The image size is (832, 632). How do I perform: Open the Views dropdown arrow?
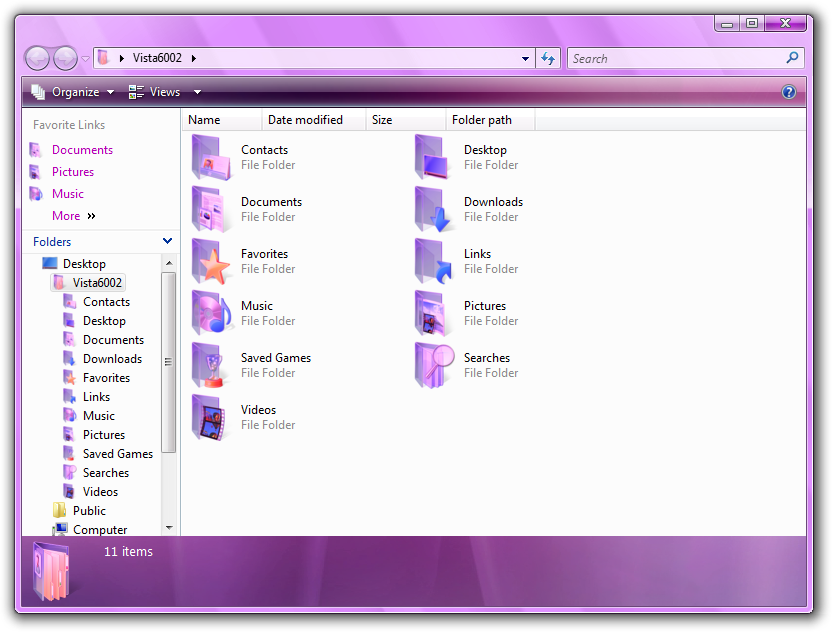pos(197,92)
